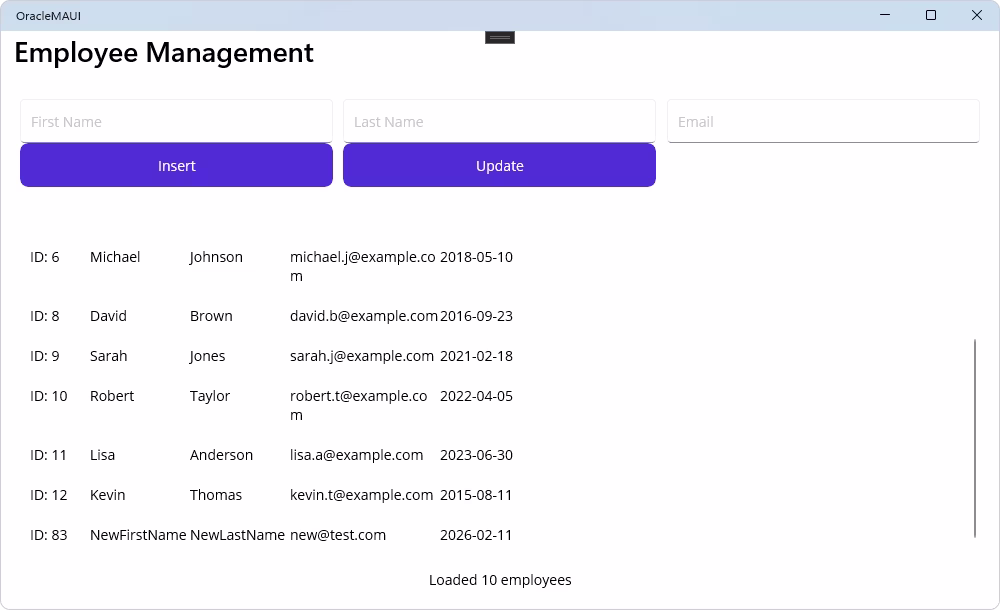Select the Robert Taylor employee entry
The image size is (1000, 610).
coord(270,405)
